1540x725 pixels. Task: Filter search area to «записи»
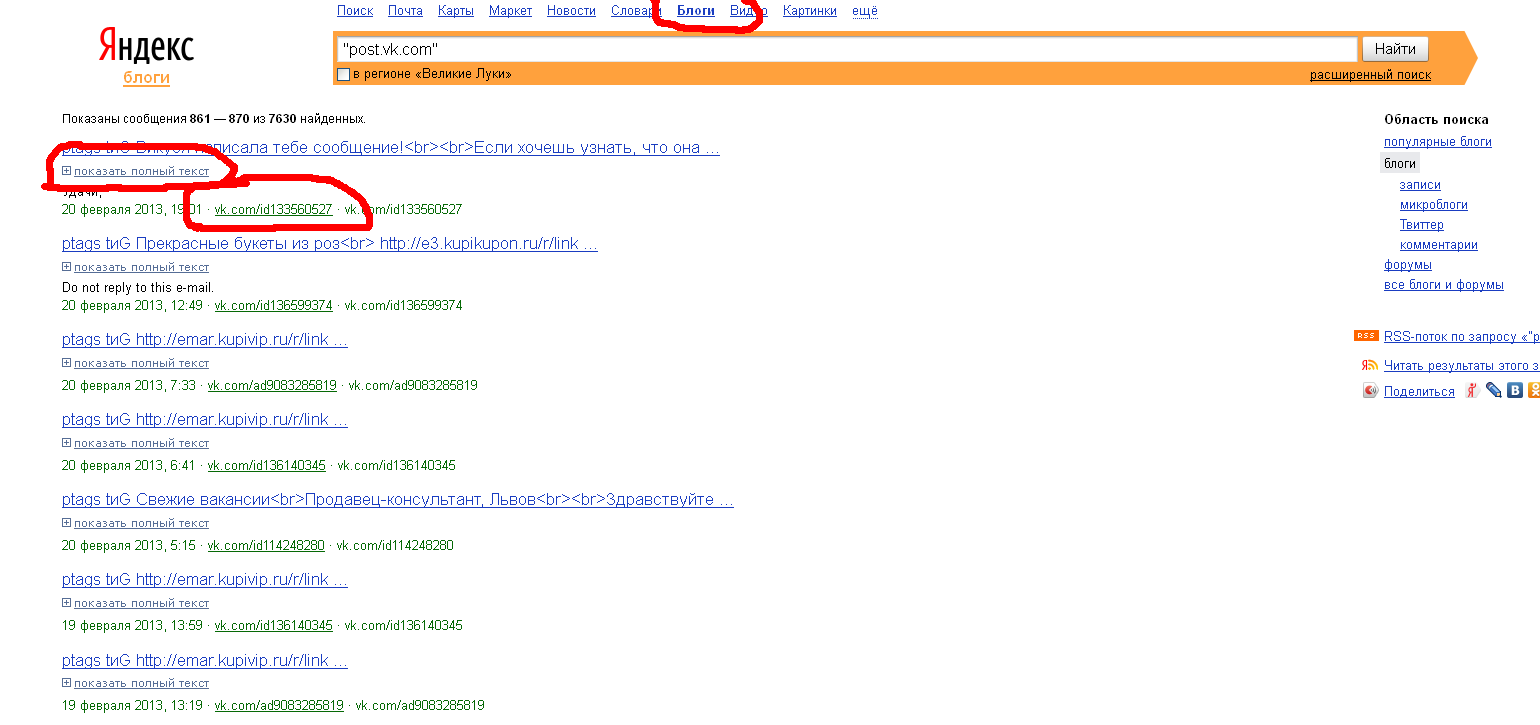tap(1420, 185)
